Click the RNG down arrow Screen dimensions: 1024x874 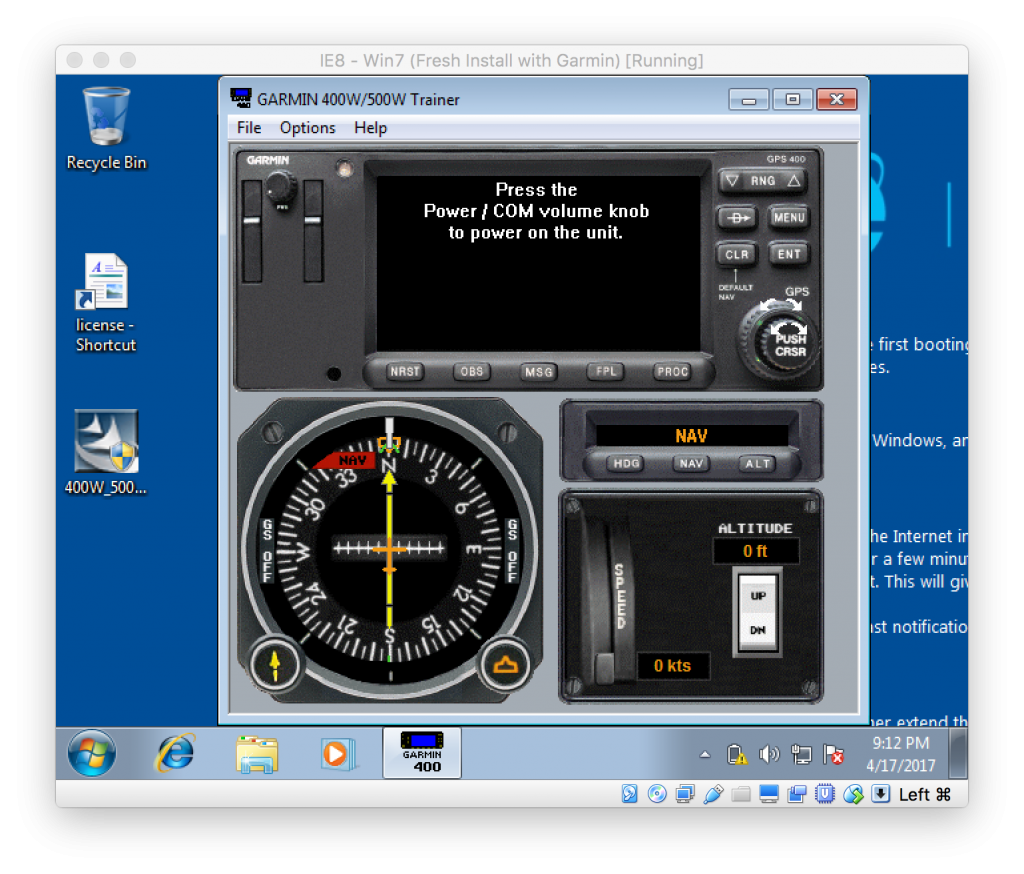(733, 181)
